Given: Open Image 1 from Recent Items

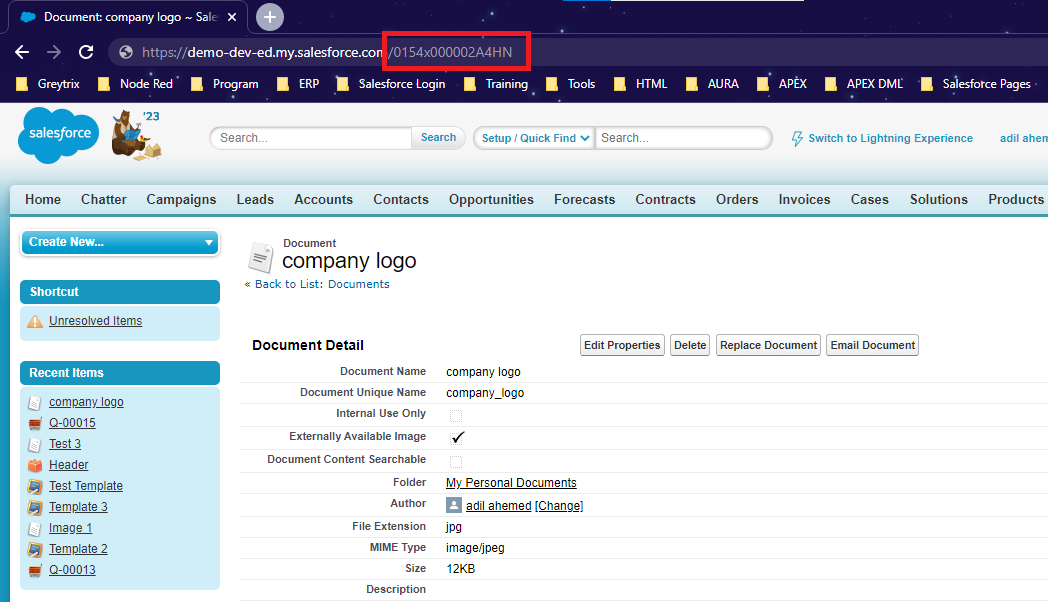Looking at the screenshot, I should point(70,529).
